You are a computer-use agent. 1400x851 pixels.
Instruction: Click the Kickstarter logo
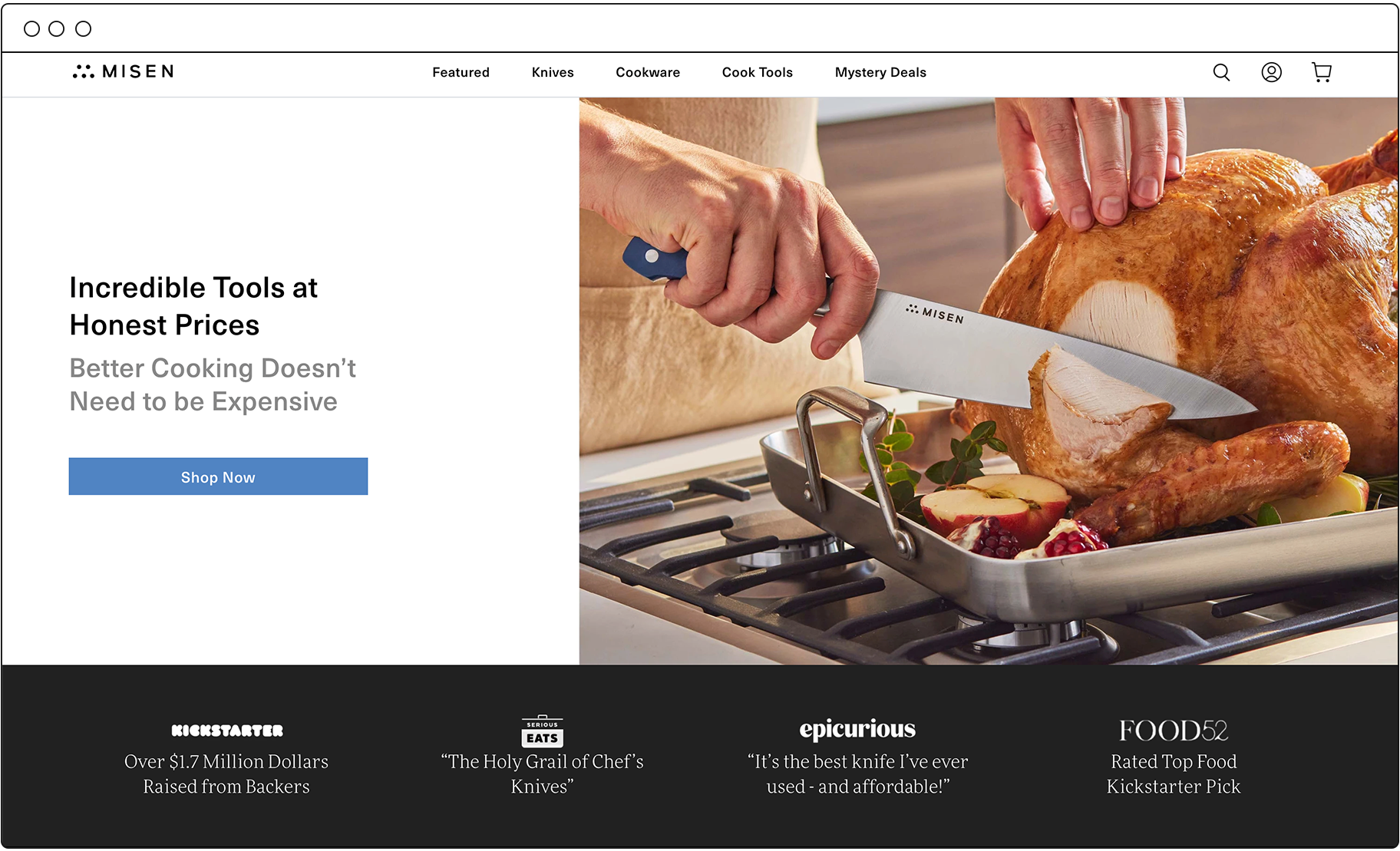point(227,731)
